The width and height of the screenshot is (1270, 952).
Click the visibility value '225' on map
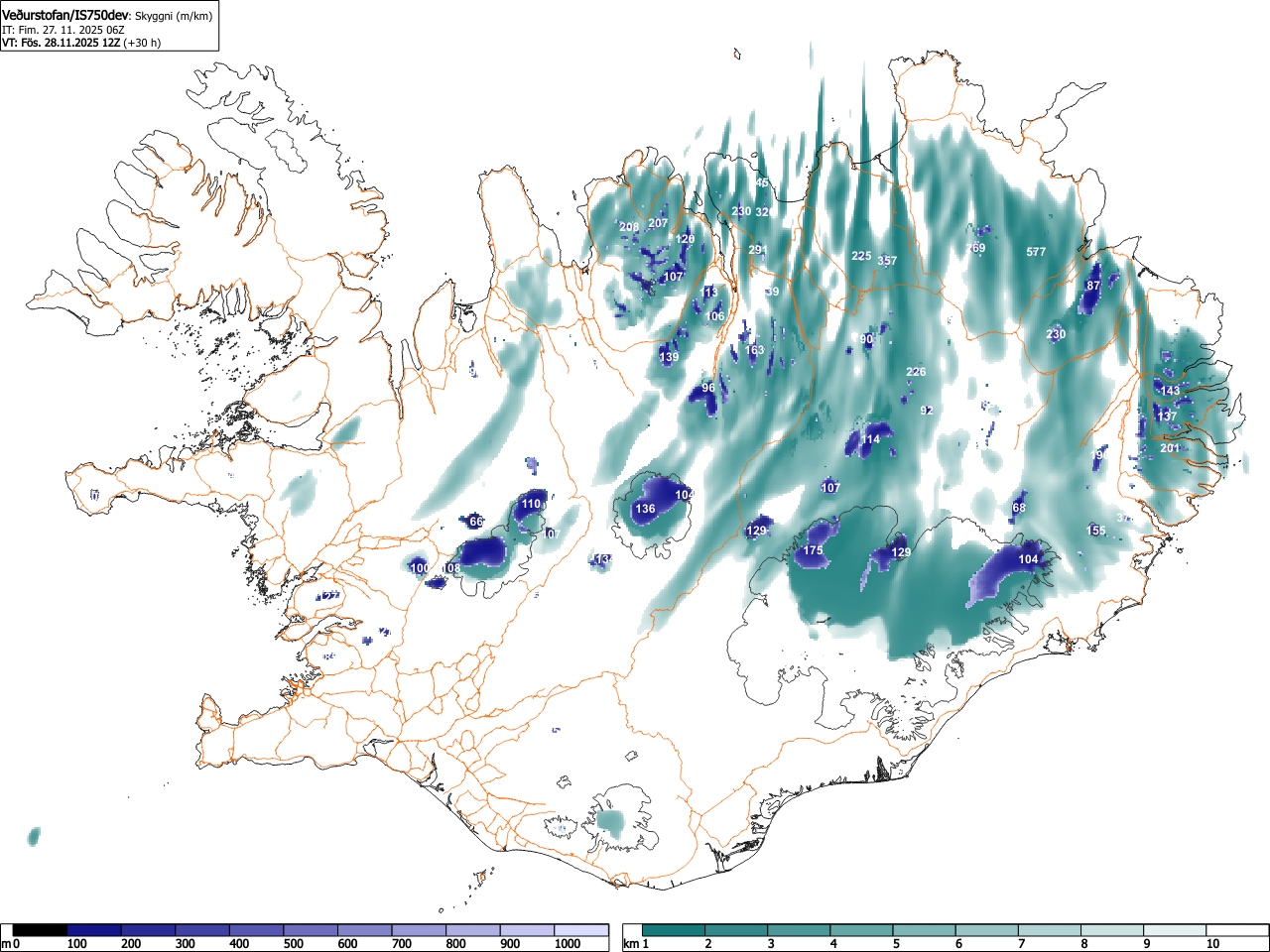point(861,256)
